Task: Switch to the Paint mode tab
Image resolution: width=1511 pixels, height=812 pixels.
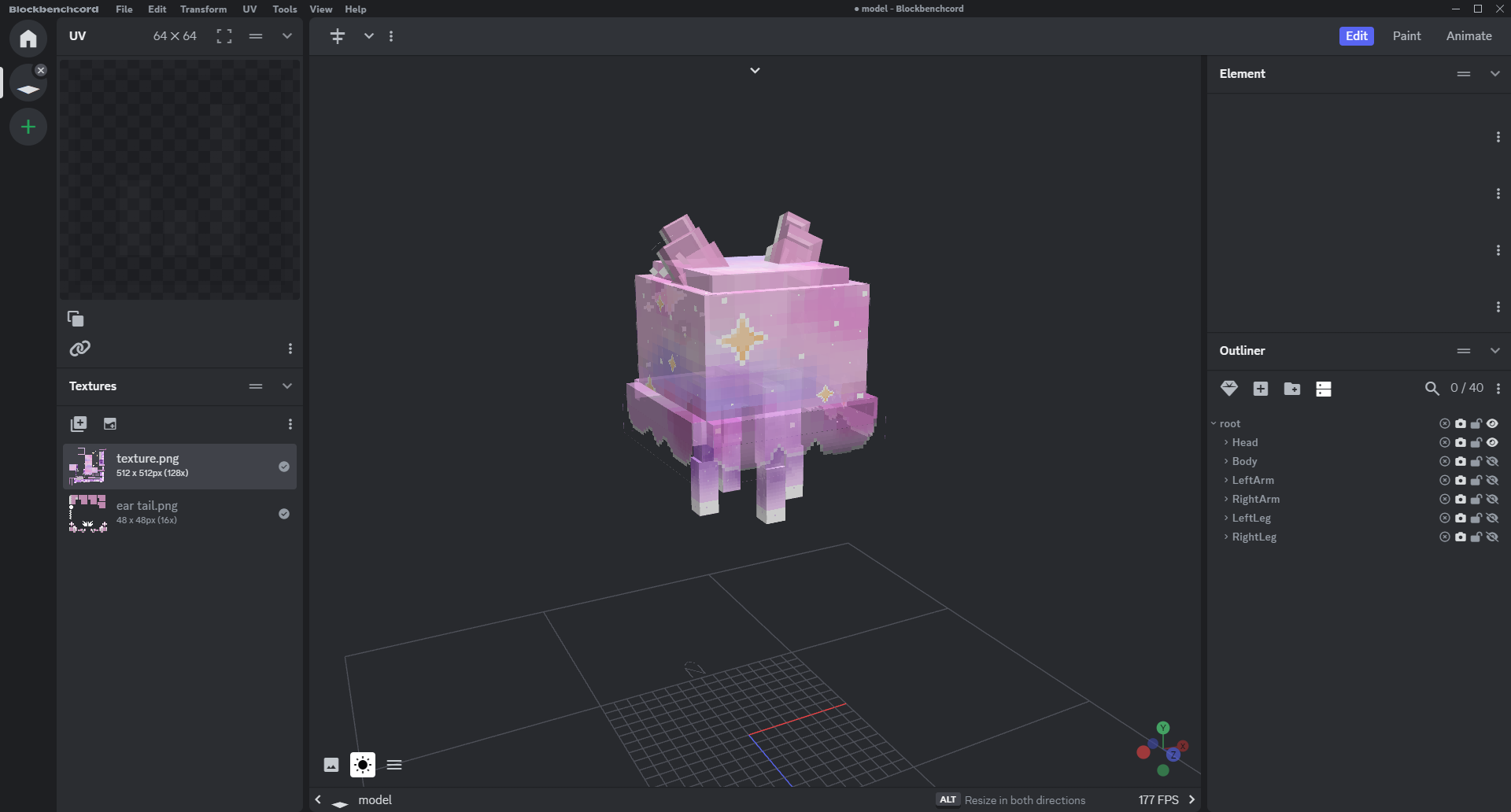Action: (x=1406, y=36)
